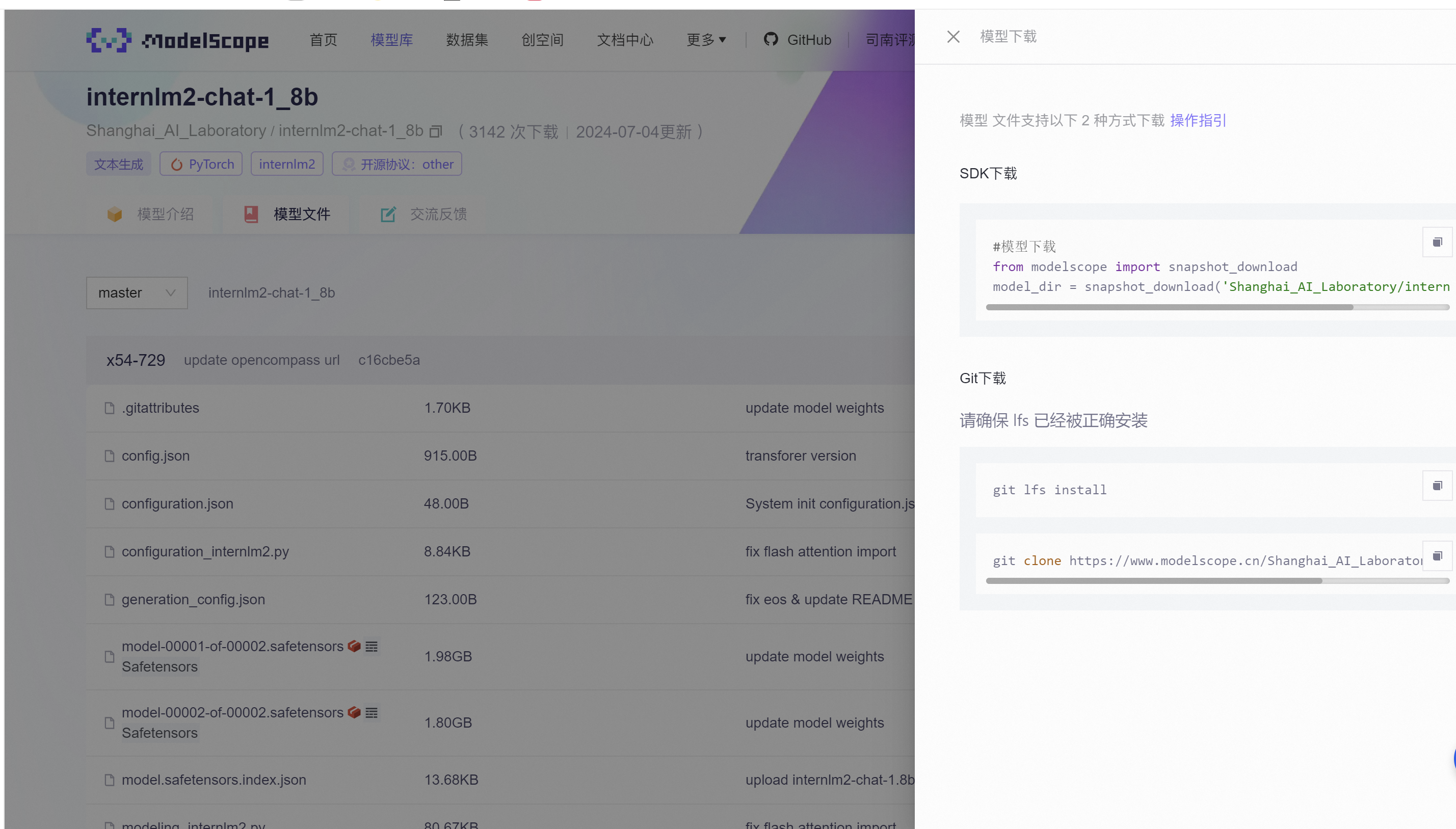This screenshot has width=1456, height=829.
Task: Copy the SDK download code snippet
Action: pos(1437,243)
